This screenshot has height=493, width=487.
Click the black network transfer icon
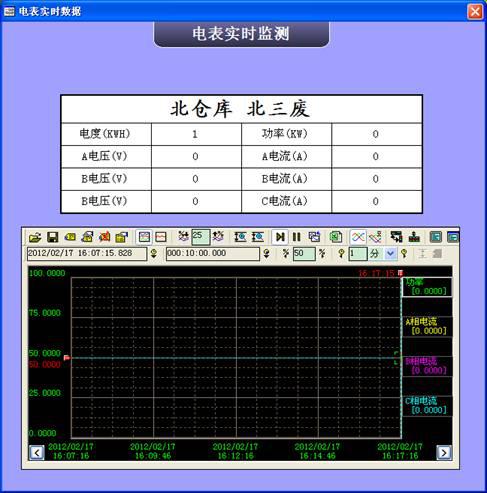pos(396,237)
